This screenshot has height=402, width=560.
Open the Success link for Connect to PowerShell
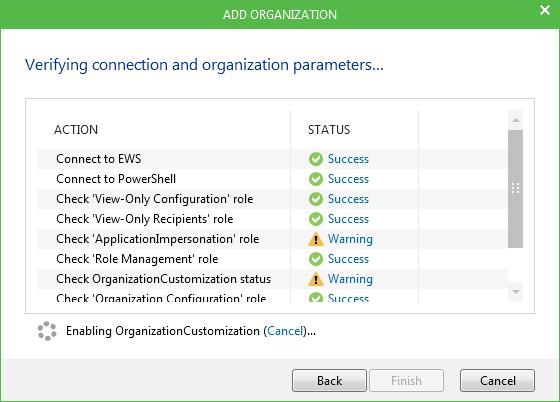tap(348, 179)
